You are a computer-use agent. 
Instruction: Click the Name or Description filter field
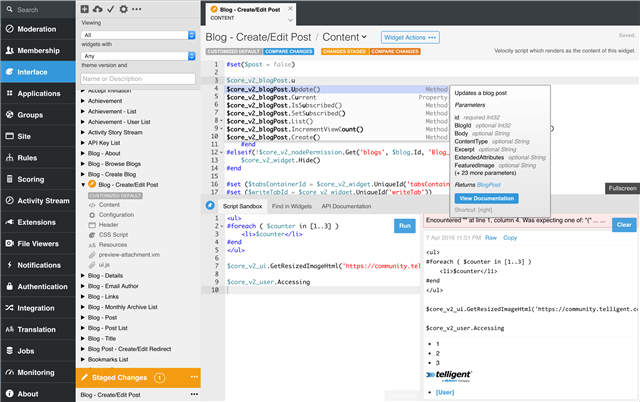point(138,79)
